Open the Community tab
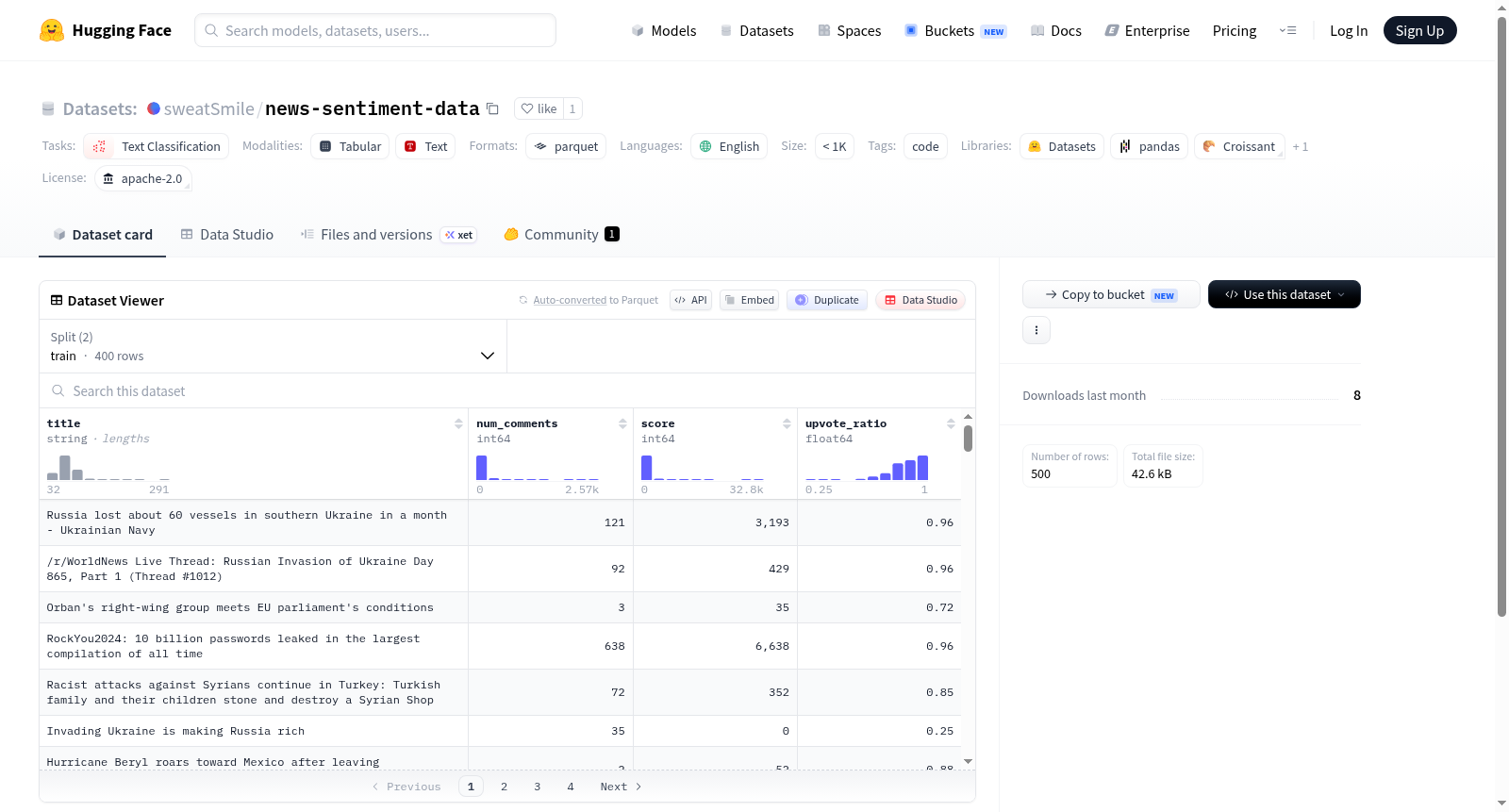1509x812 pixels. point(561,234)
